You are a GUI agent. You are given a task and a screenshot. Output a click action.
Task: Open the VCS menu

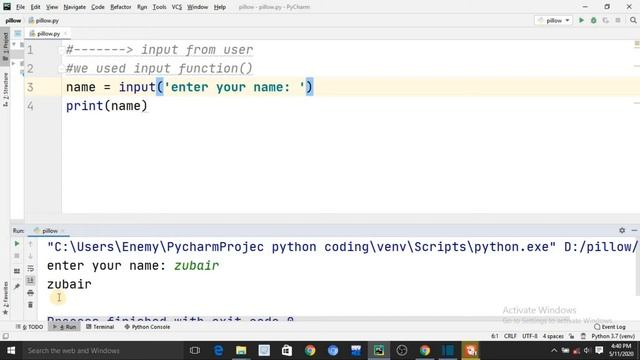tap(177, 7)
